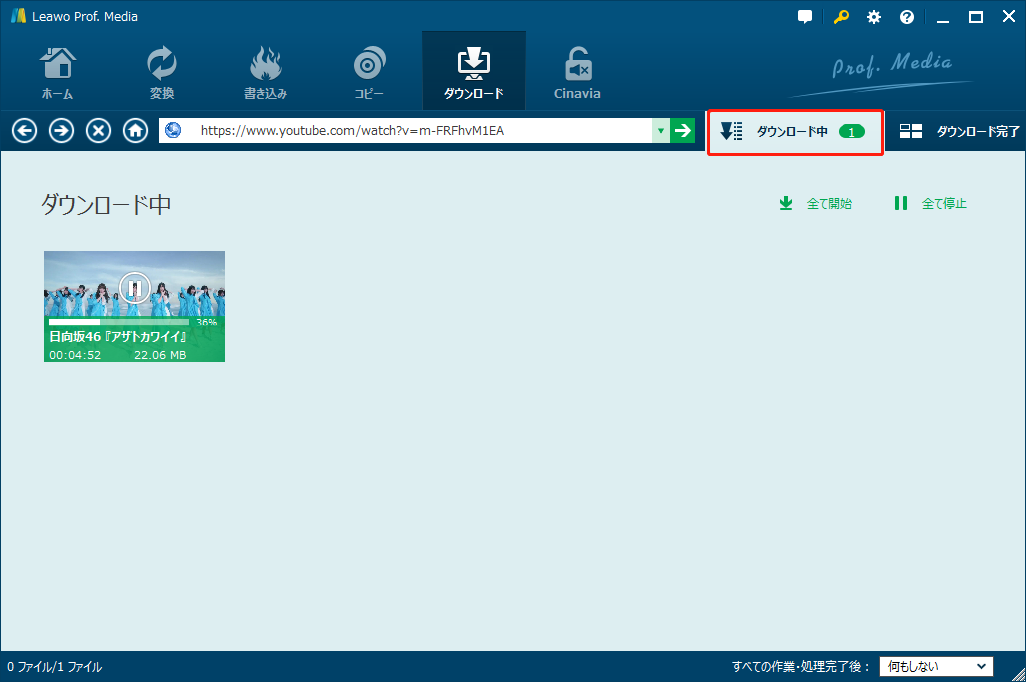Click 全て停止 (Stop all) downloads

(x=930, y=204)
